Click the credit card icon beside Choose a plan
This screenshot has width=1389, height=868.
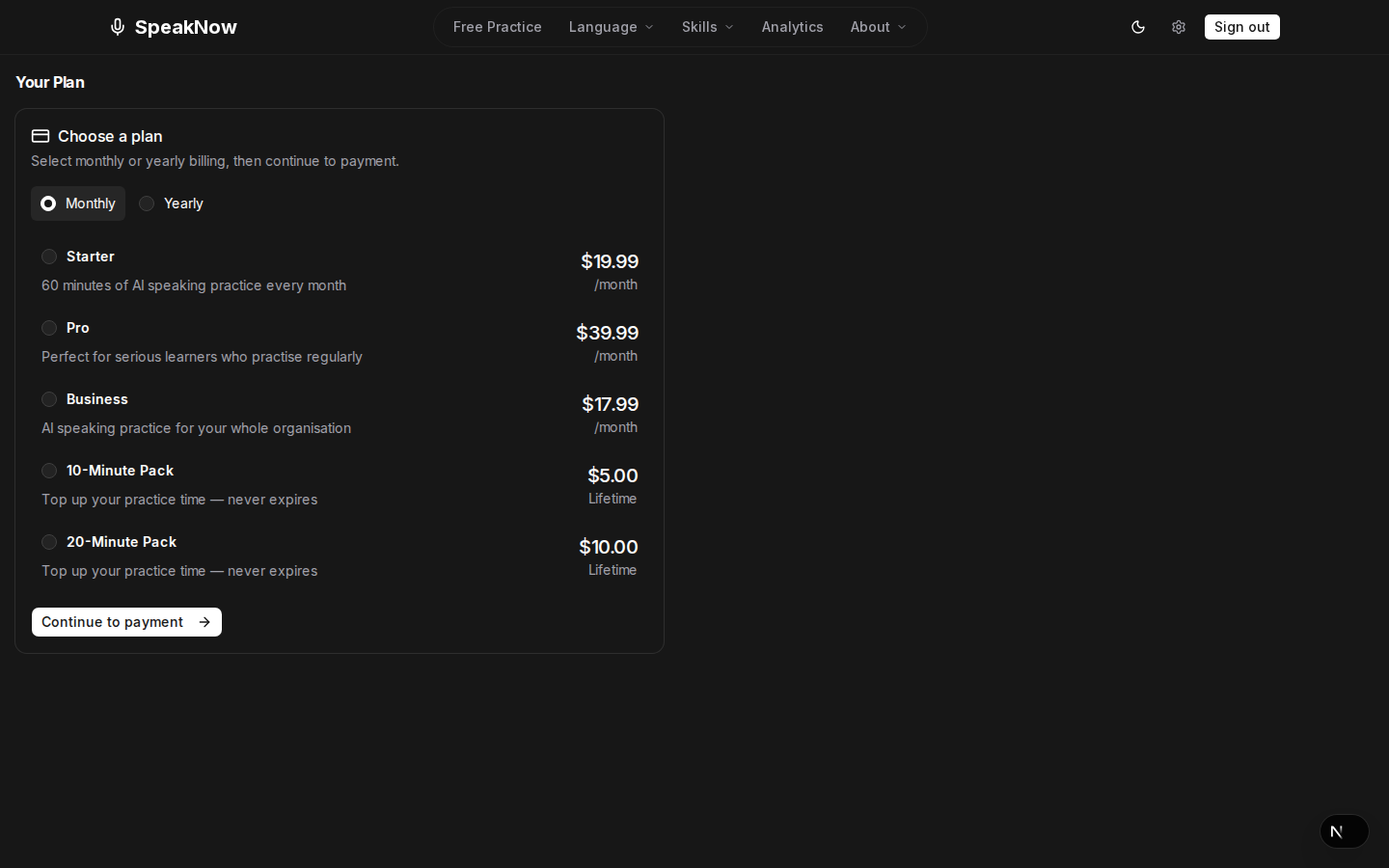[41, 136]
